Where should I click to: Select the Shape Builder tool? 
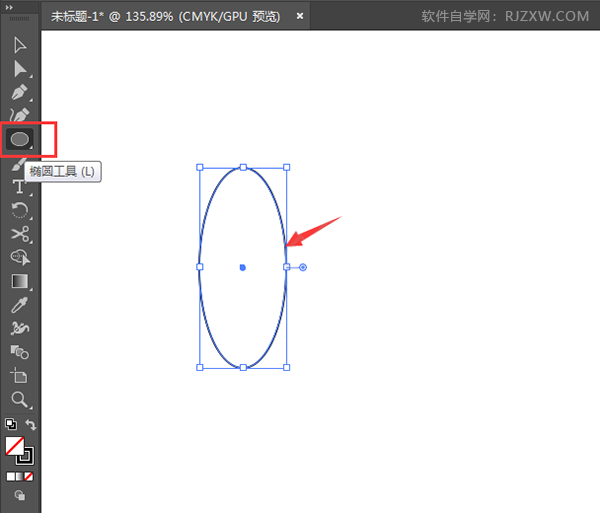pyautogui.click(x=20, y=257)
